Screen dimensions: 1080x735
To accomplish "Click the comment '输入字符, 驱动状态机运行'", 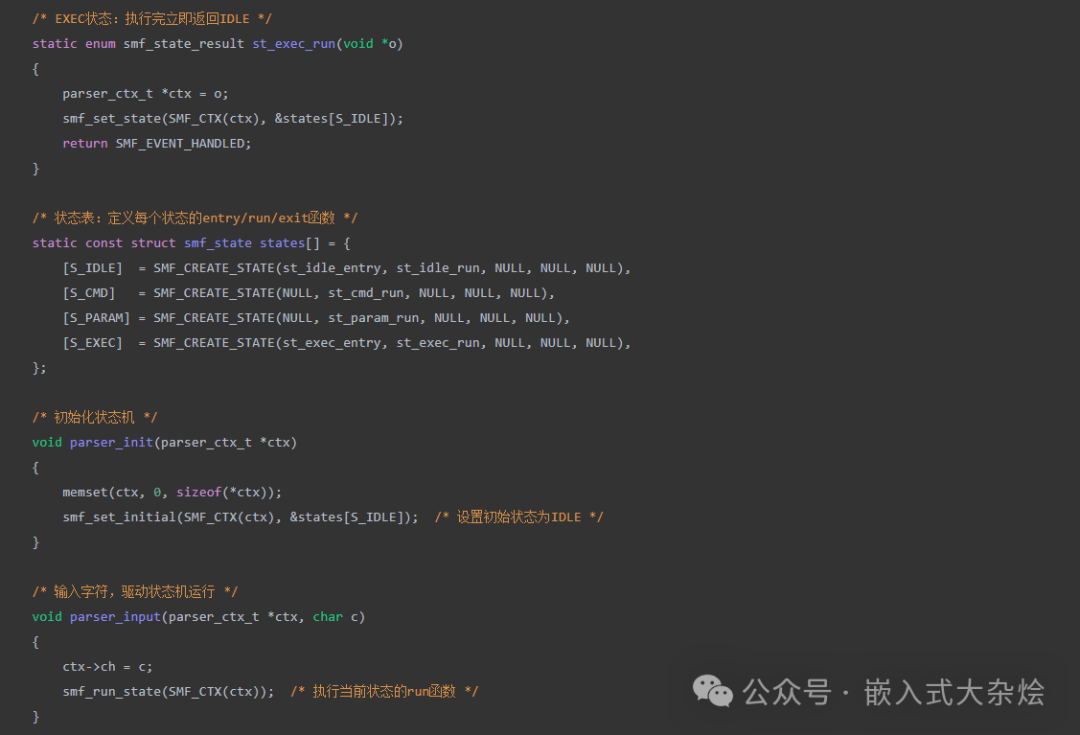I will pos(135,591).
